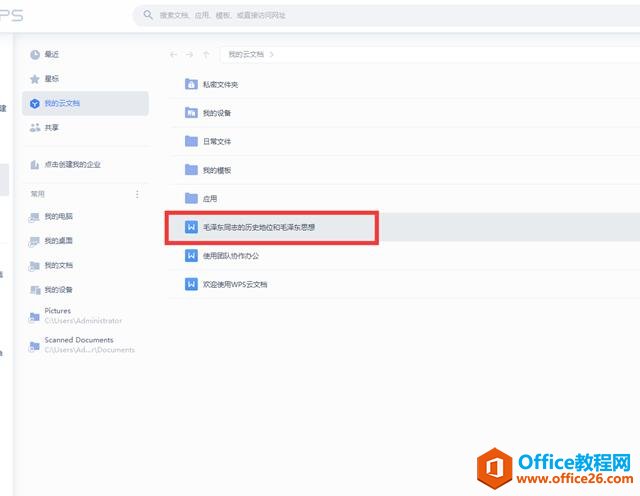This screenshot has height=496, width=640.
Task: Open 我的设备 in the sidebar list
Action: coord(51,290)
